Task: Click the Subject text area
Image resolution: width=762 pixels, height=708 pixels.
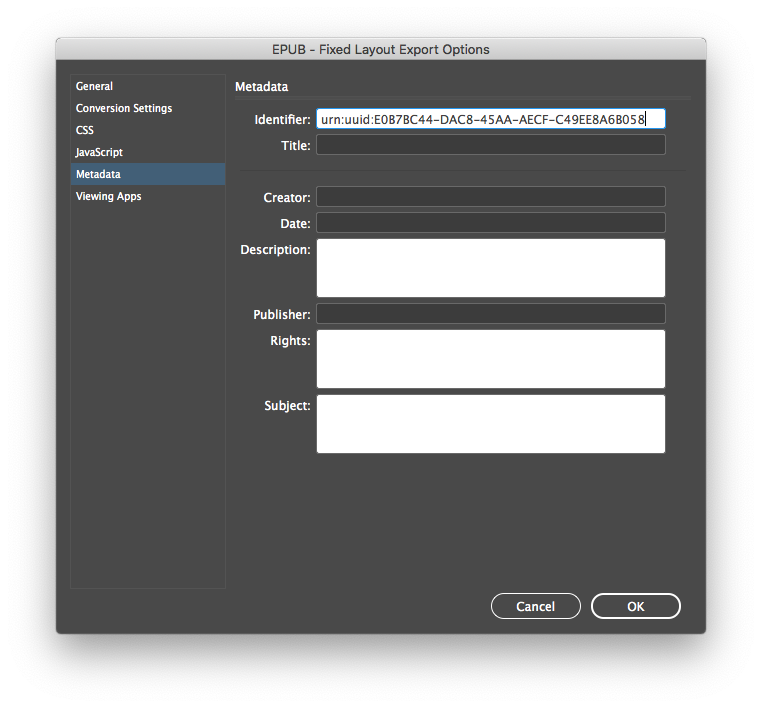Action: click(490, 424)
